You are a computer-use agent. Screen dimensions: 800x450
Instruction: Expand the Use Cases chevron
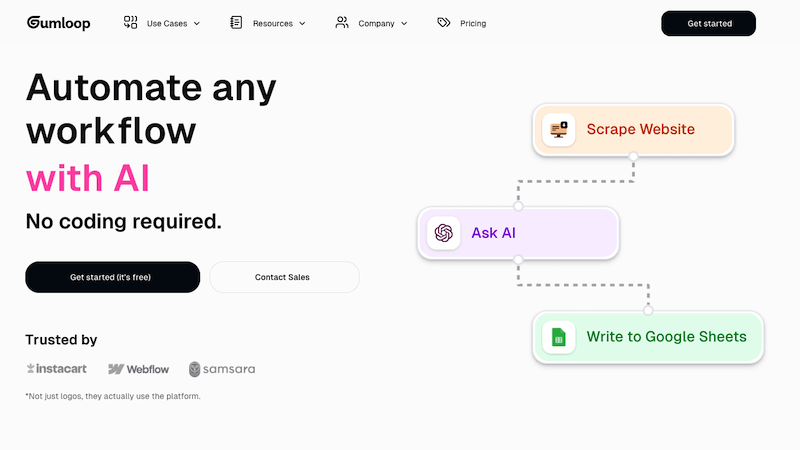click(197, 23)
